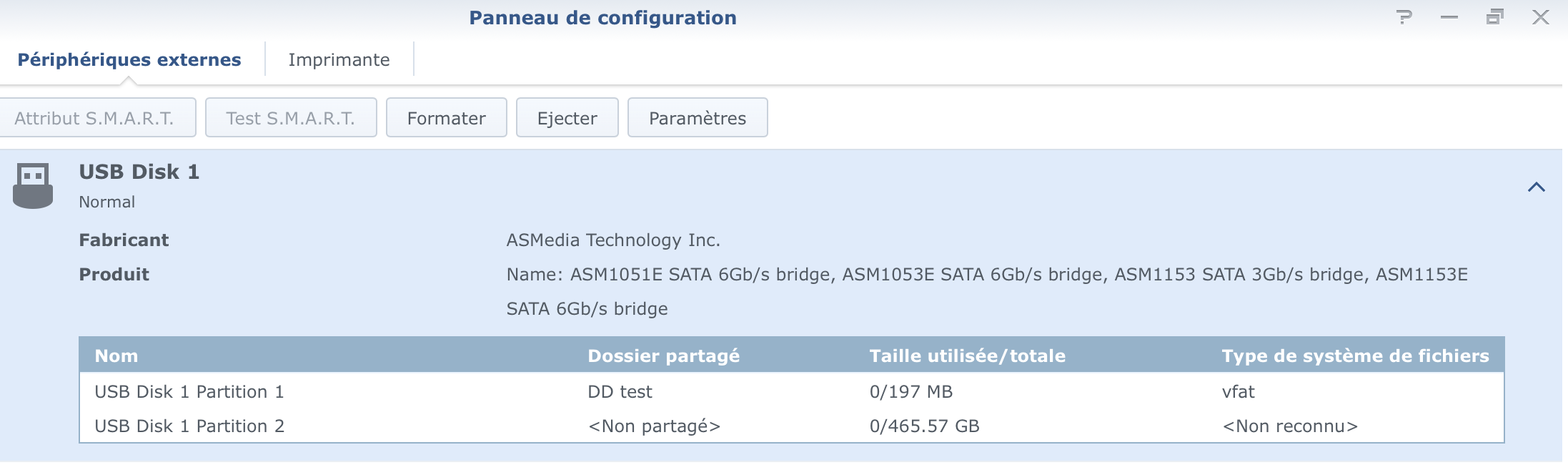
Task: Click the Nom column header
Action: (116, 356)
